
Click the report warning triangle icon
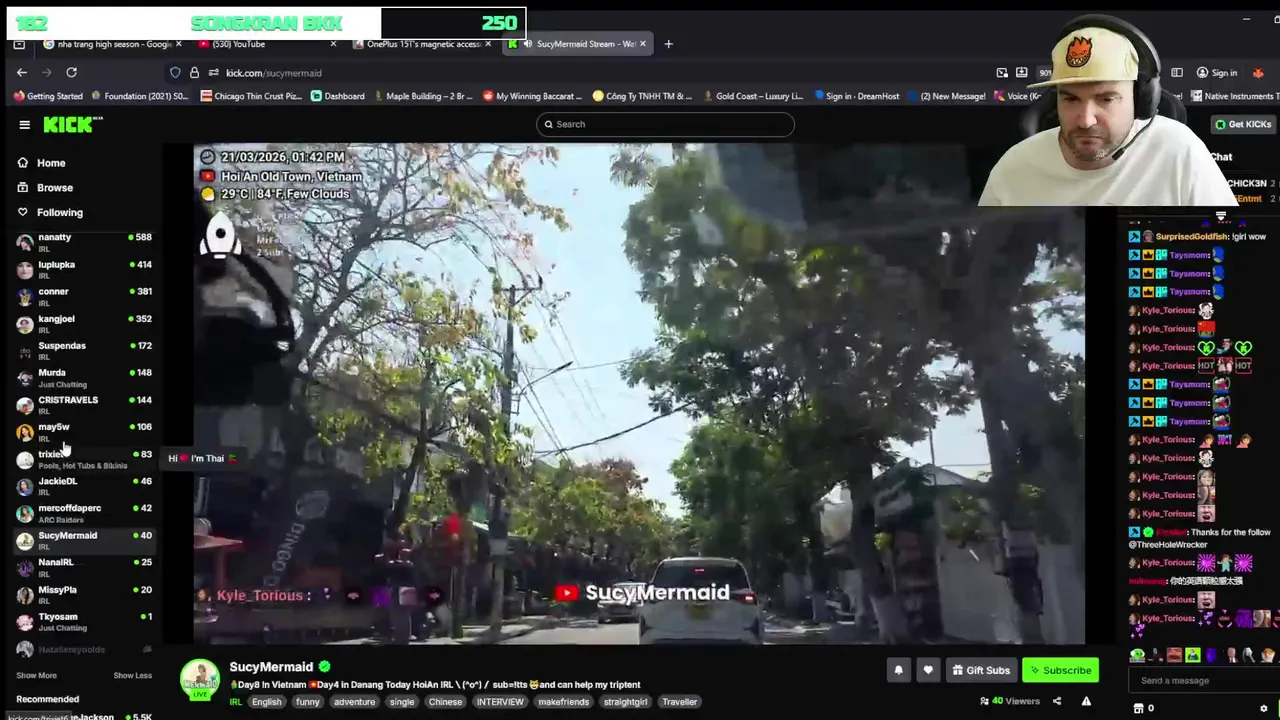[x=1086, y=702]
